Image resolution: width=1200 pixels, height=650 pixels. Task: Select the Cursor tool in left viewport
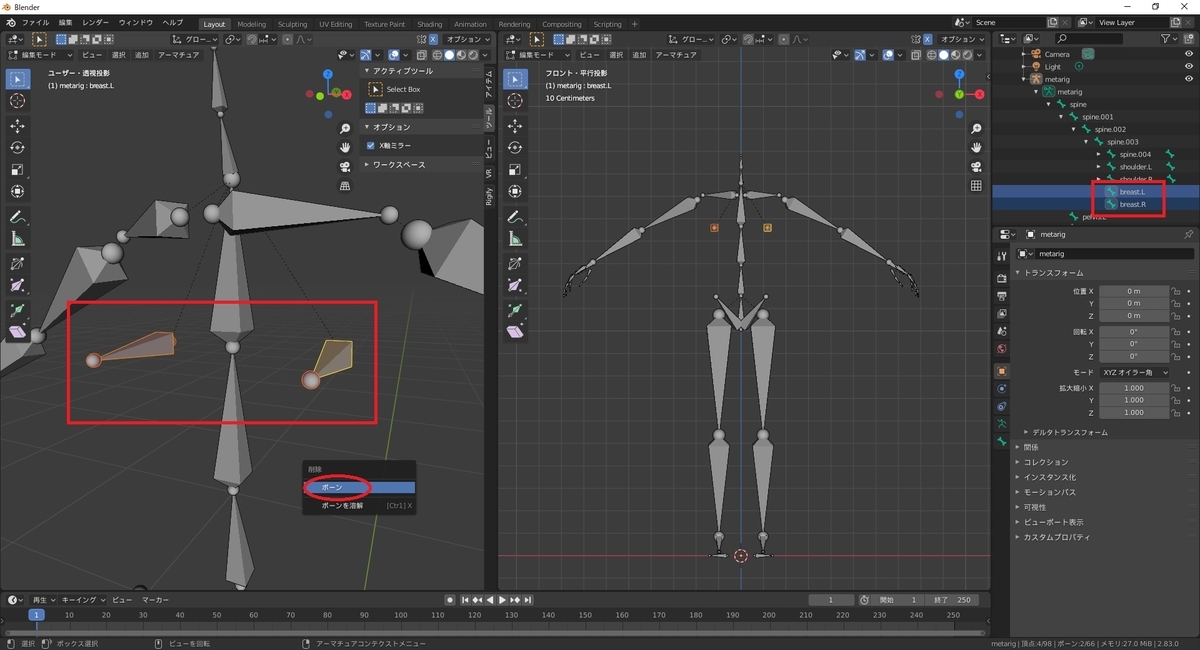point(18,101)
